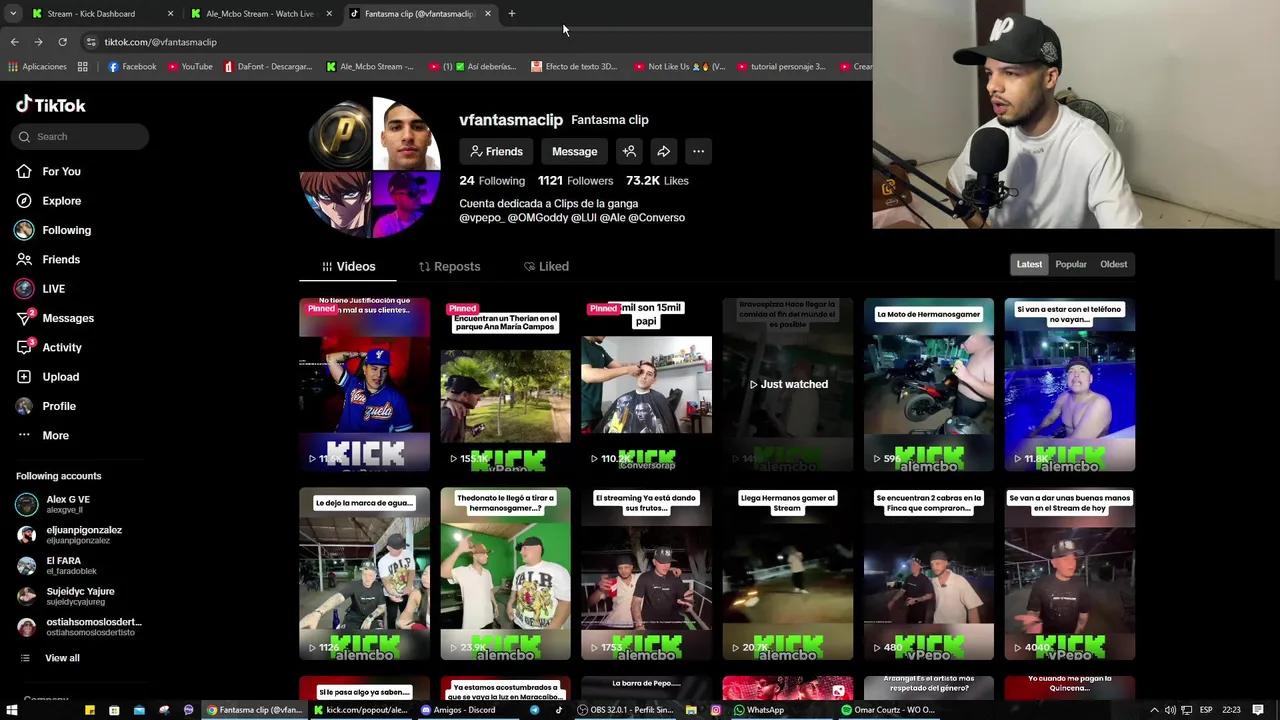Screen dimensions: 1280x720
Task: Sort videos by Oldest
Action: pyautogui.click(x=1113, y=264)
